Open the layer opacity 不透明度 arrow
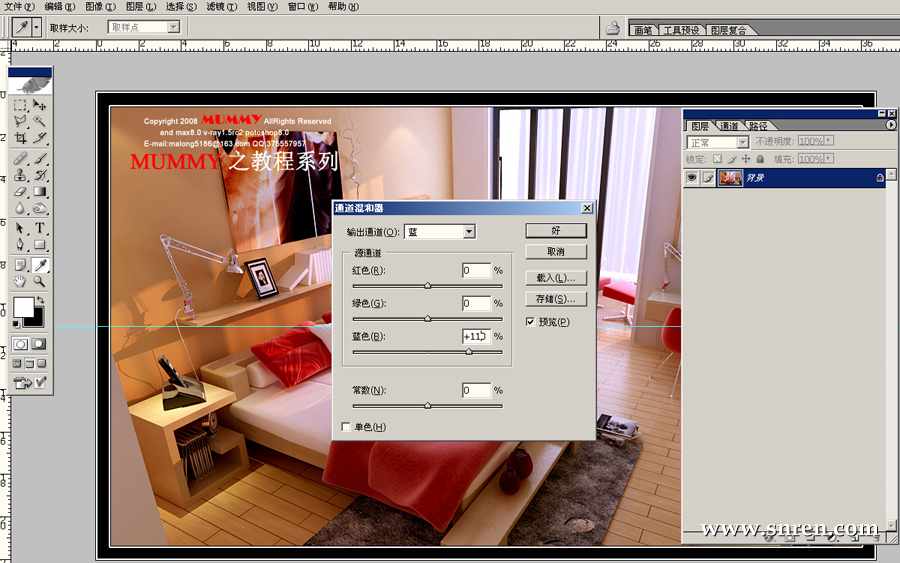Viewport: 900px width, 563px height. pyautogui.click(x=829, y=140)
